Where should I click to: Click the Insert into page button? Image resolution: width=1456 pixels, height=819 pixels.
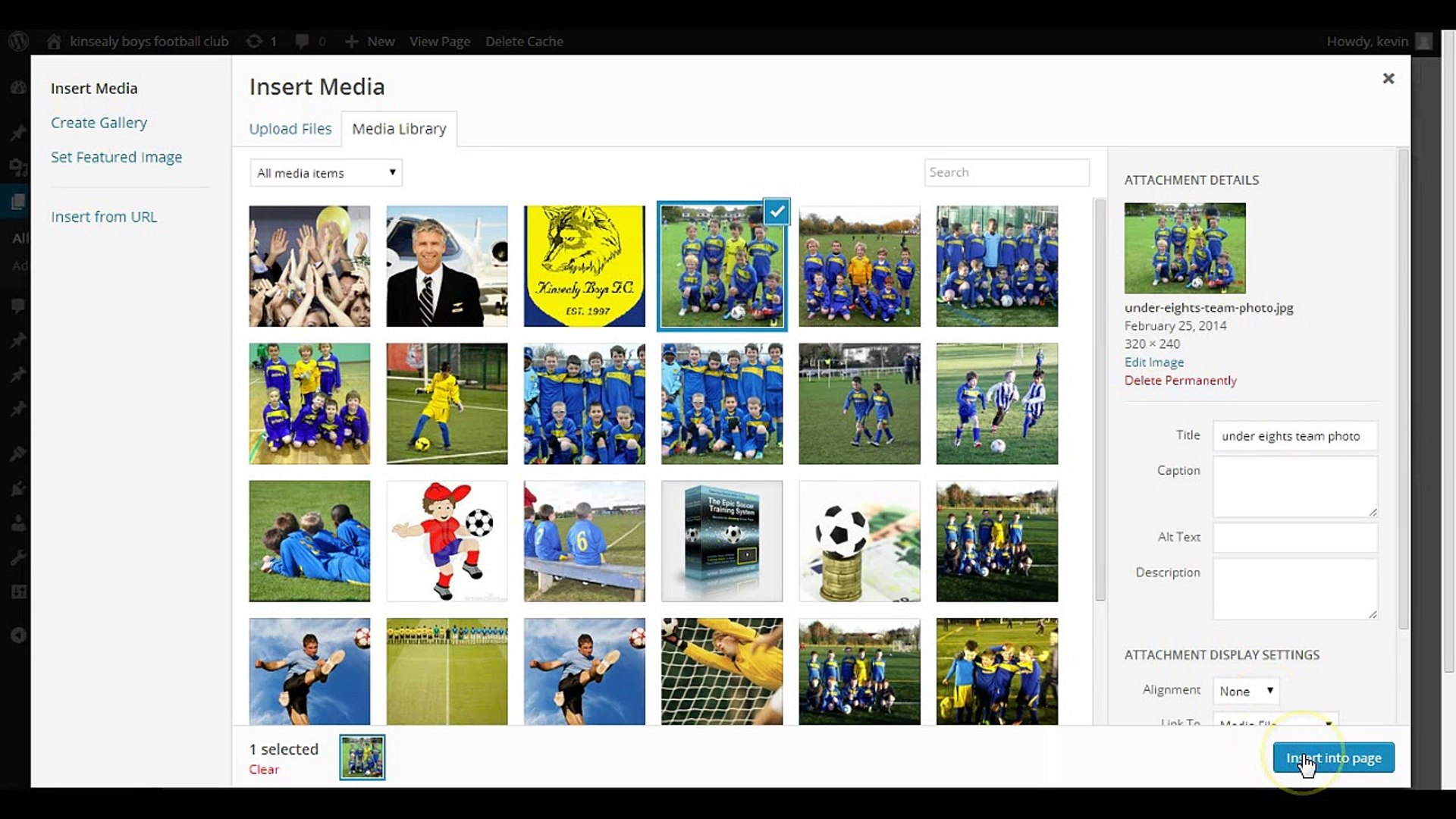[1333, 758]
